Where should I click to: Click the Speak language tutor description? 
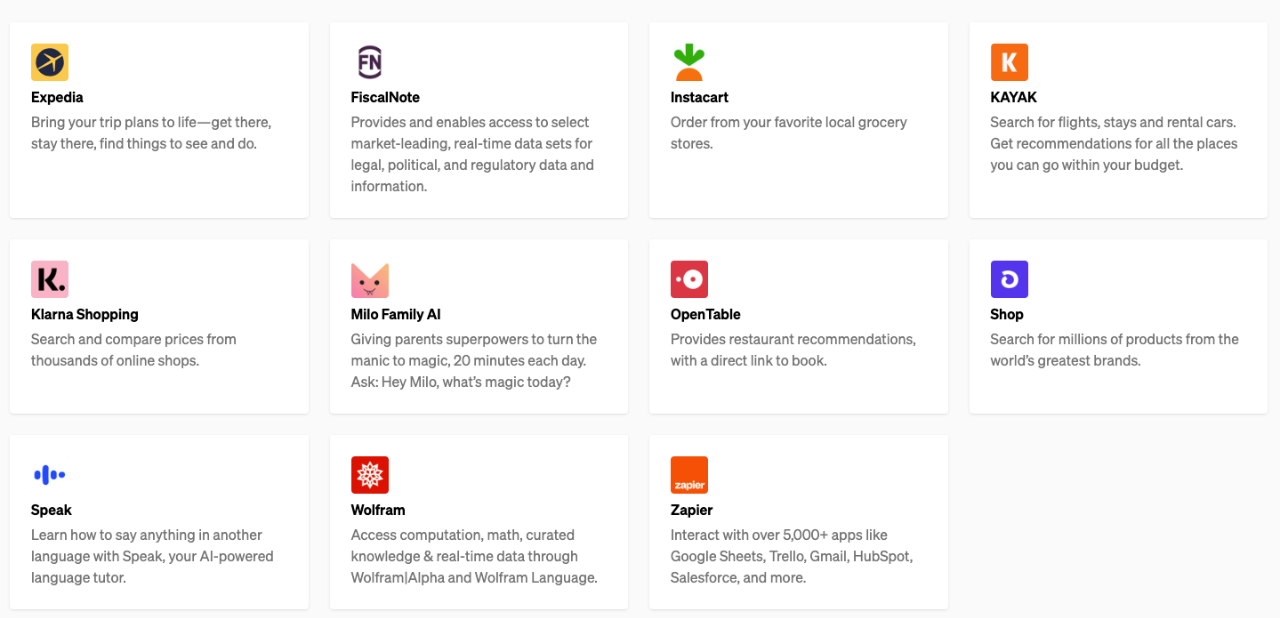[x=152, y=556]
